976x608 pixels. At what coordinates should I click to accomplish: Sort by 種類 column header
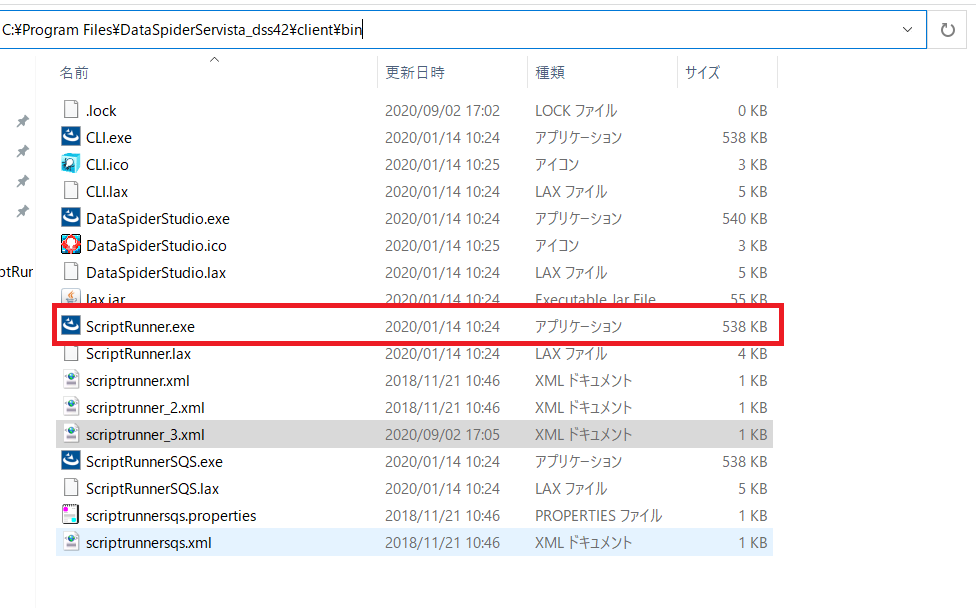(550, 73)
